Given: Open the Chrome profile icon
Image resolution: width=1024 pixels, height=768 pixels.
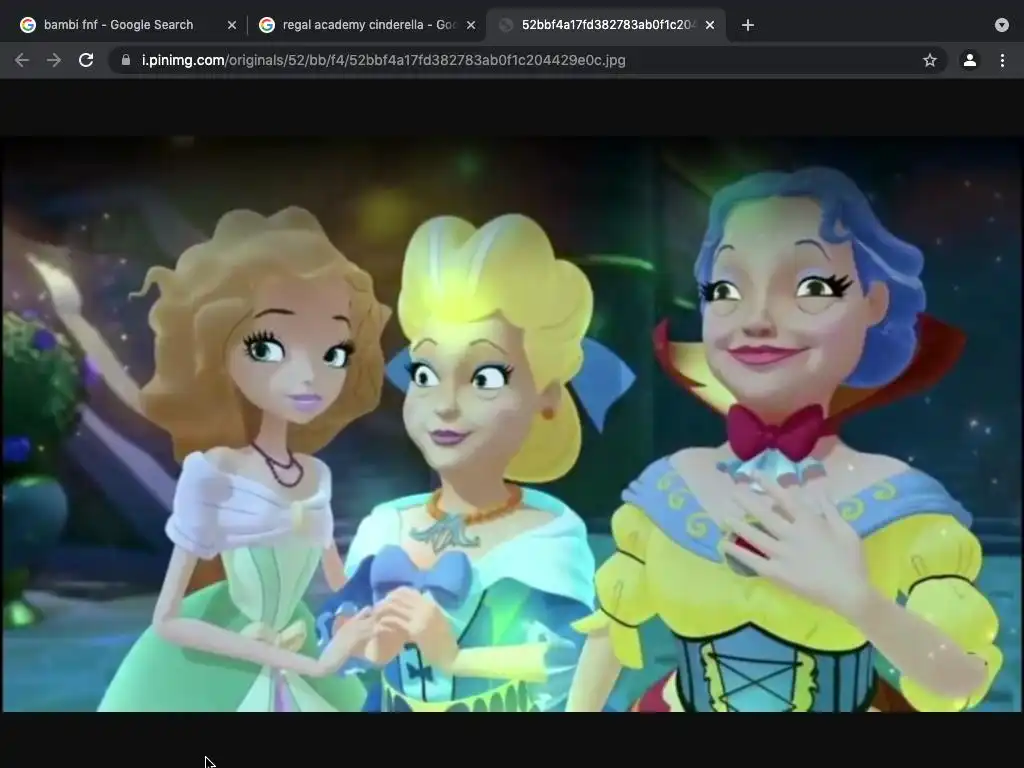Looking at the screenshot, I should 970,60.
